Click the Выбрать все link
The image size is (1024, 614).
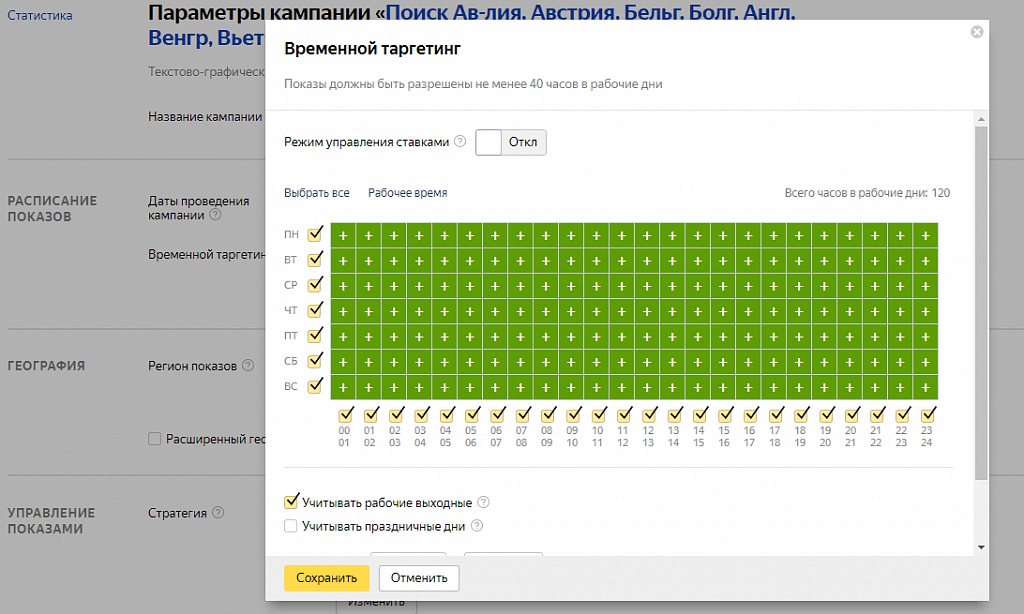316,193
